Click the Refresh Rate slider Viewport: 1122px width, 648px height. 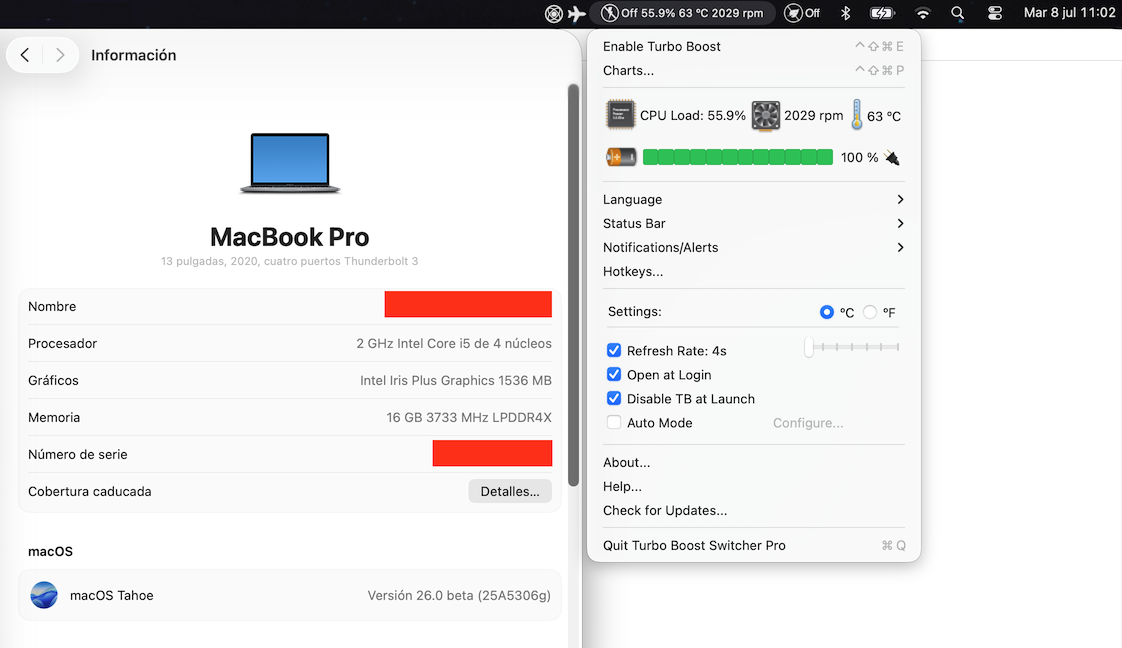(x=852, y=347)
